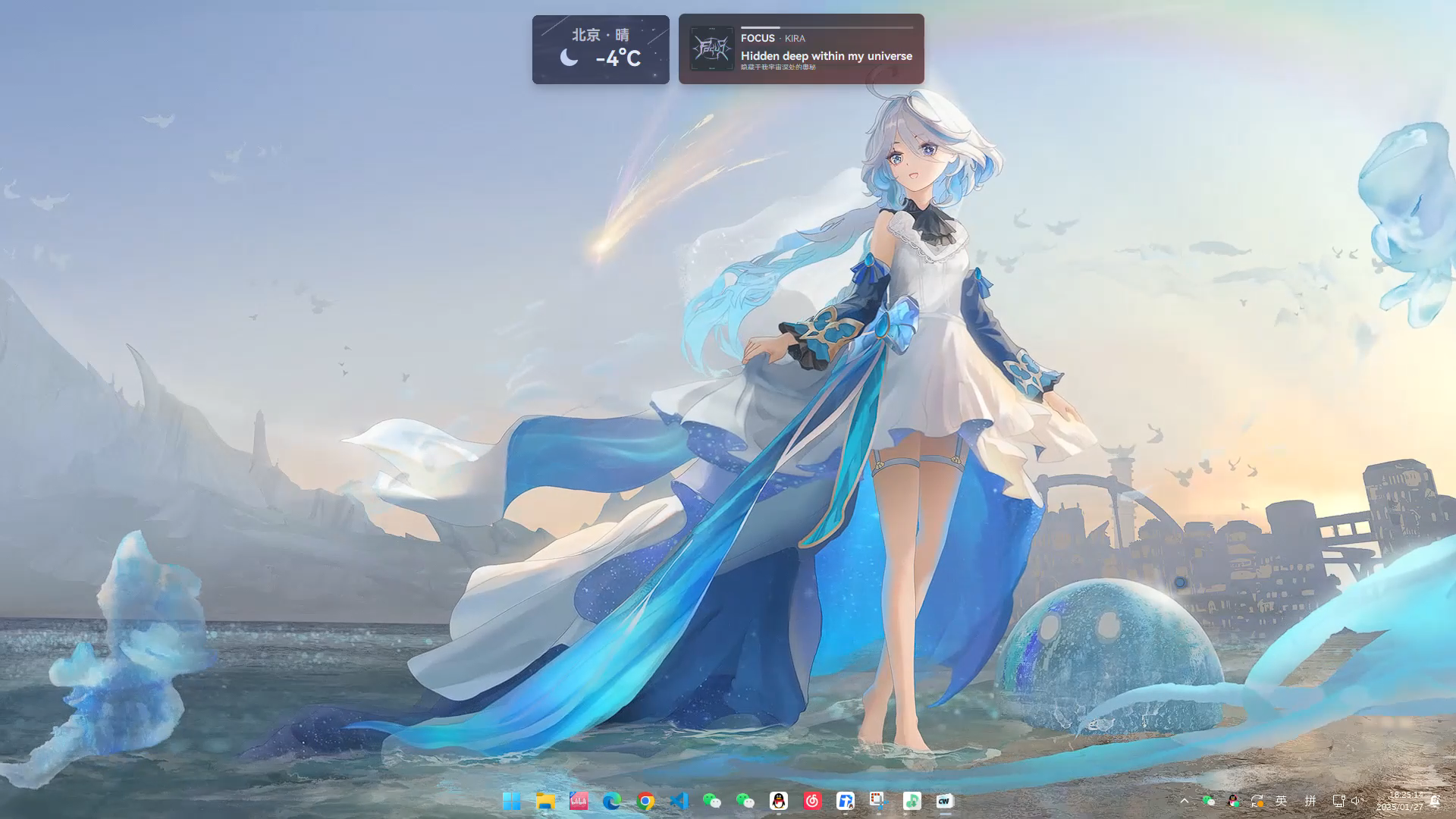1456x819 pixels.
Task: Open NetEase Cloud Music from the taskbar
Action: click(810, 801)
